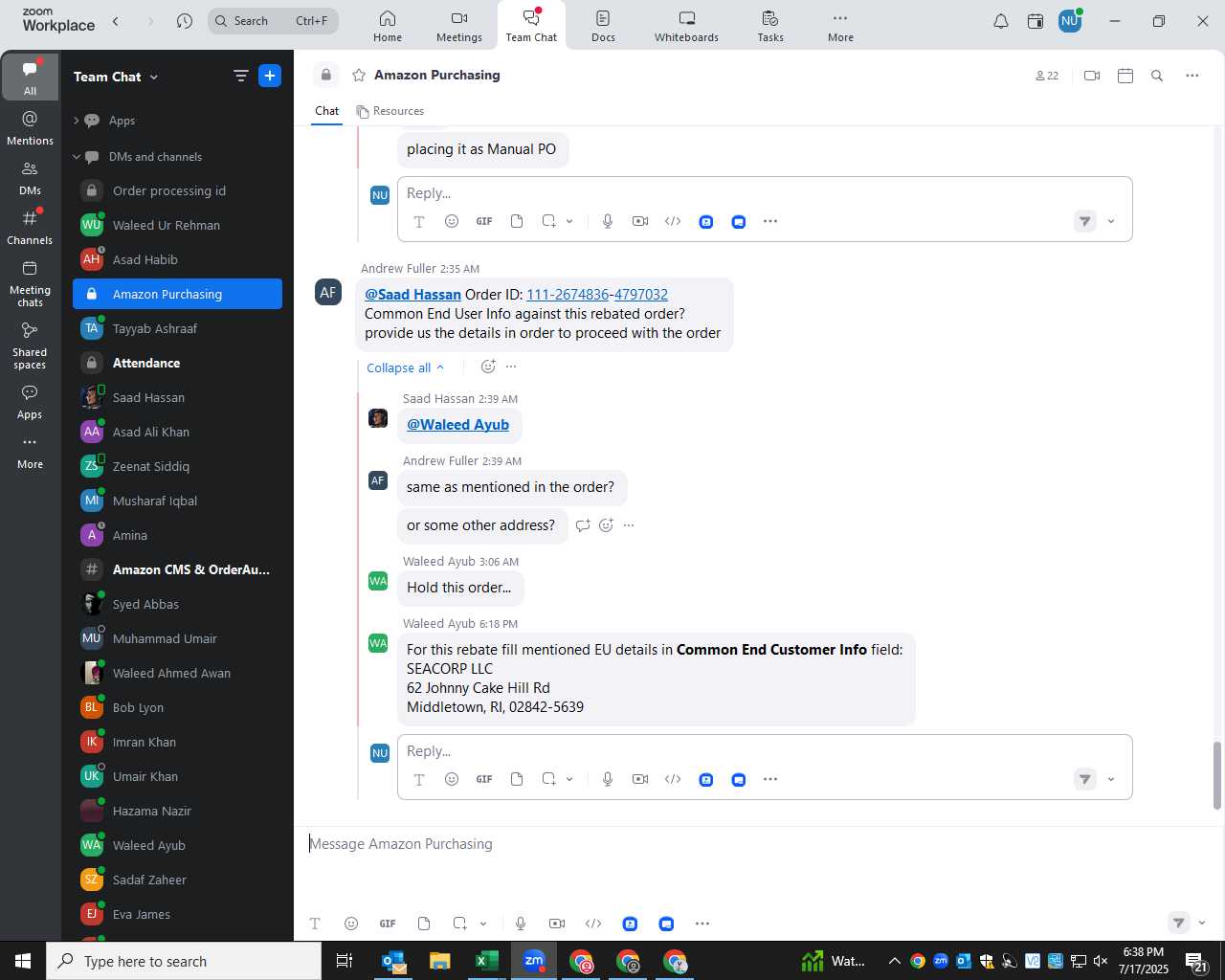Click the Windows Start button
Image resolution: width=1225 pixels, height=980 pixels.
[x=23, y=961]
